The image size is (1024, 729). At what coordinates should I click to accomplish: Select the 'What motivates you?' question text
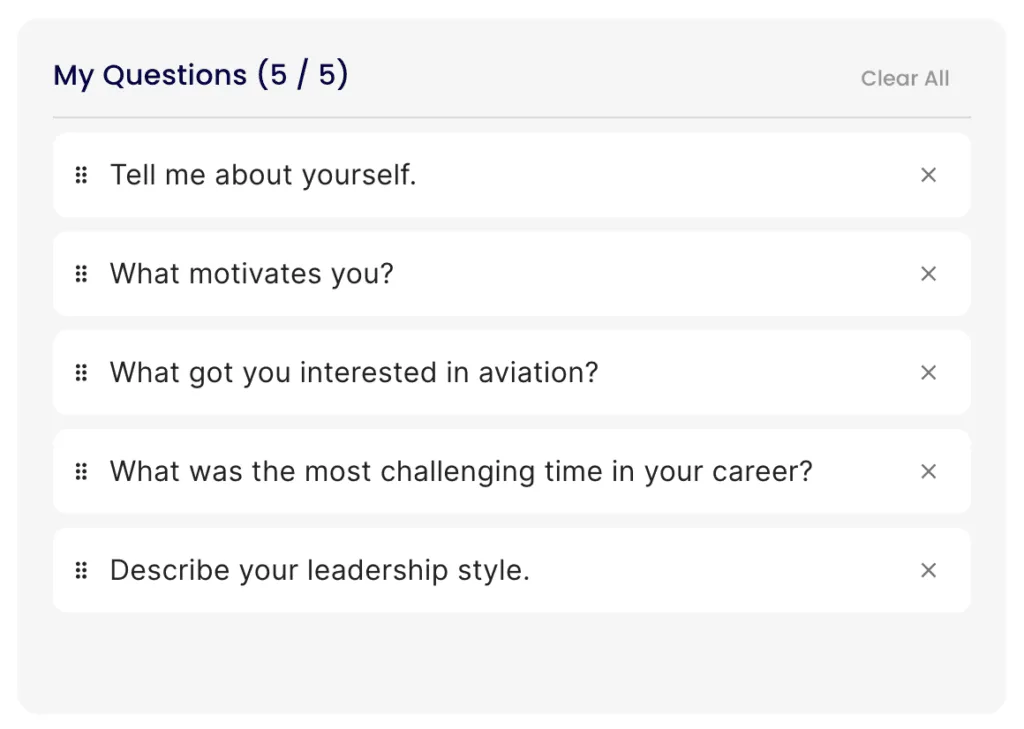[251, 274]
